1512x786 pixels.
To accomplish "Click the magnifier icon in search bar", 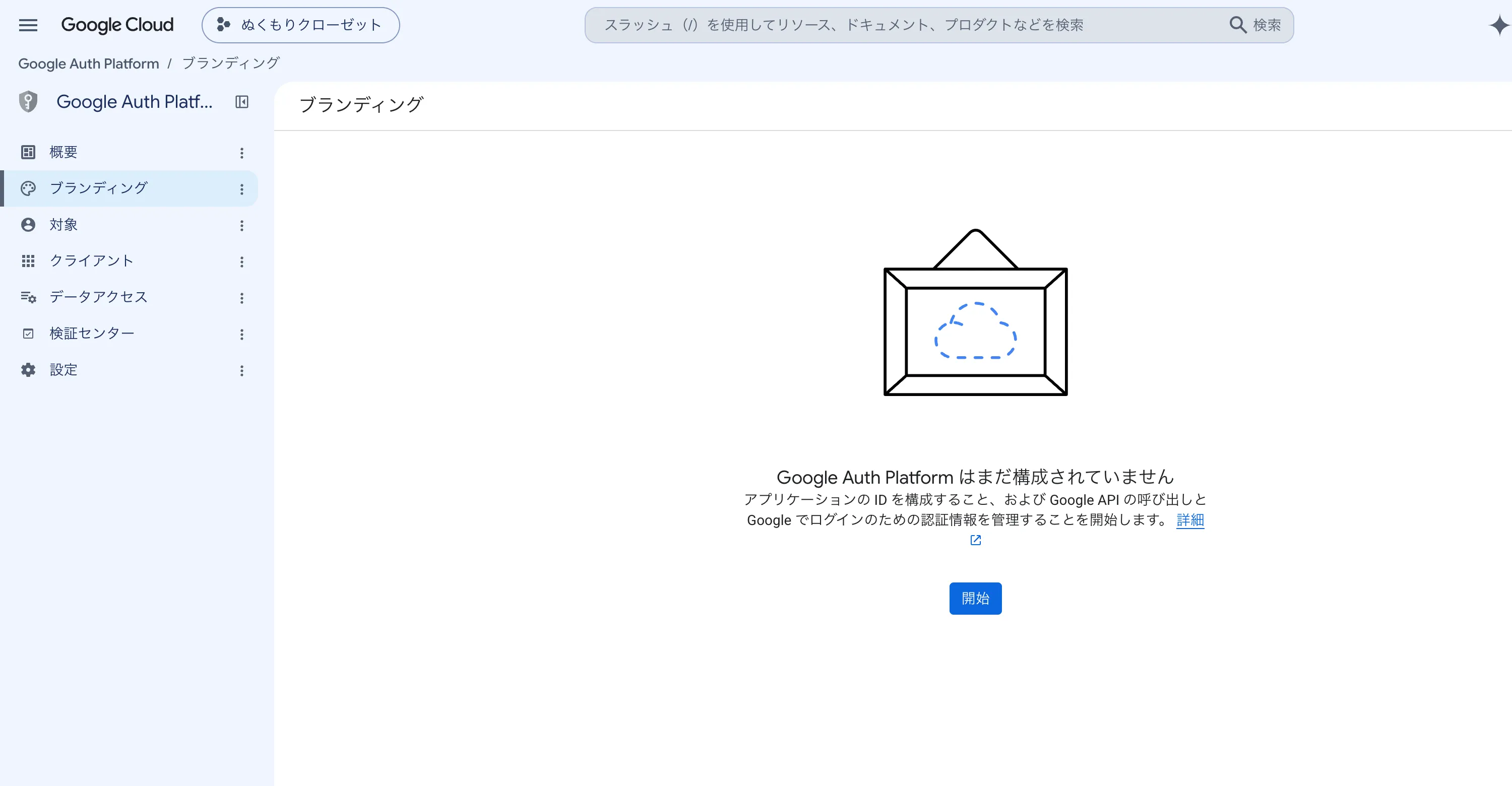I will coord(1238,25).
